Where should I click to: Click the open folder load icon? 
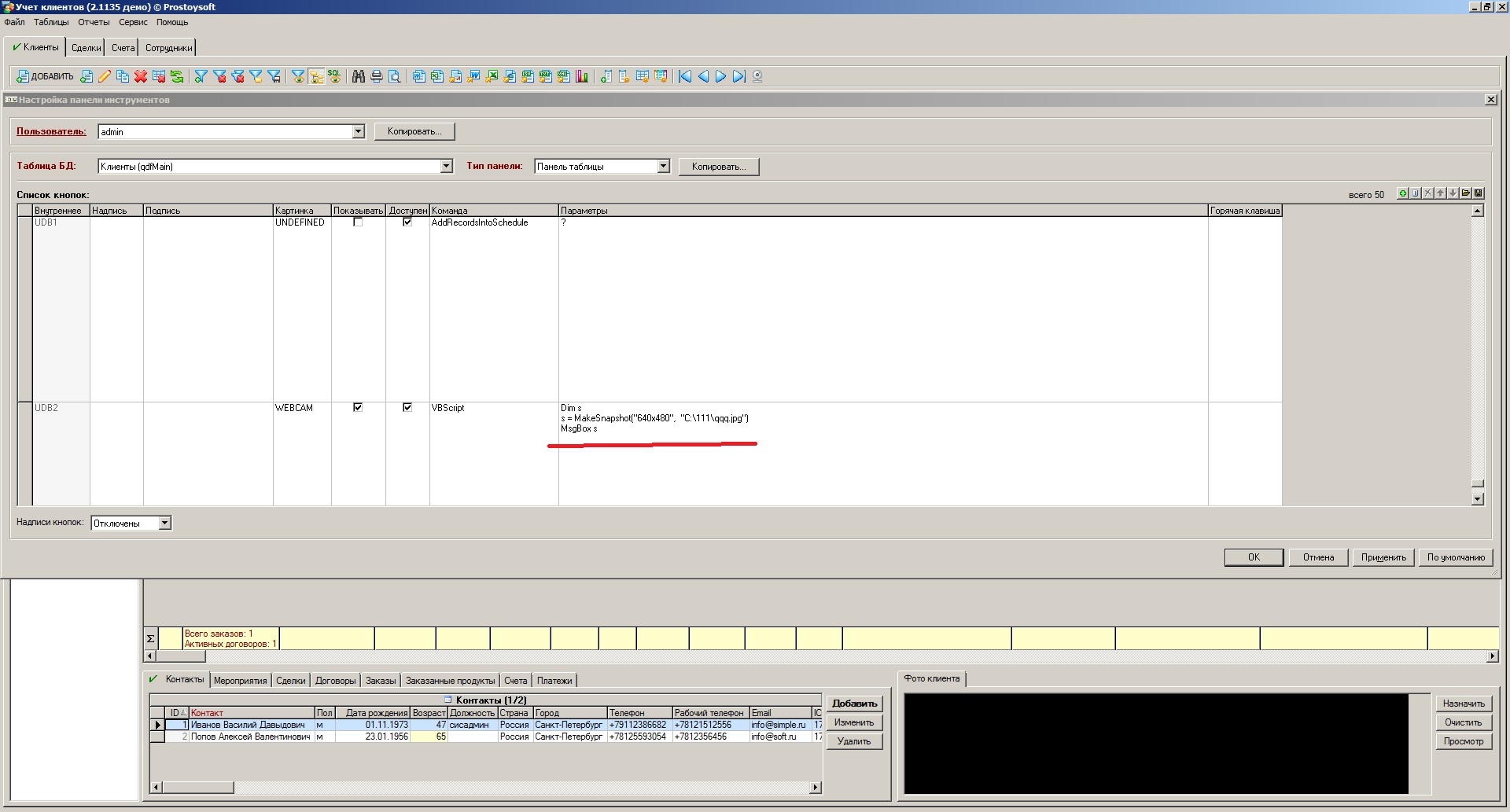tap(1466, 193)
